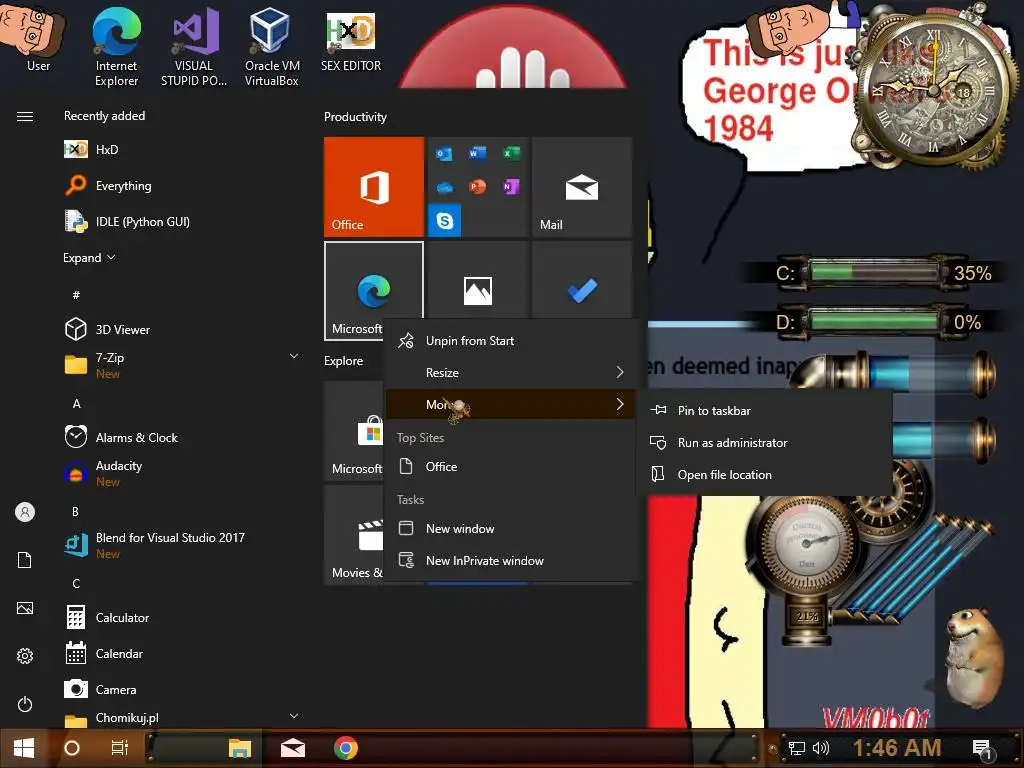Open 3D Viewer app
The width and height of the screenshot is (1024, 768).
coord(180,329)
